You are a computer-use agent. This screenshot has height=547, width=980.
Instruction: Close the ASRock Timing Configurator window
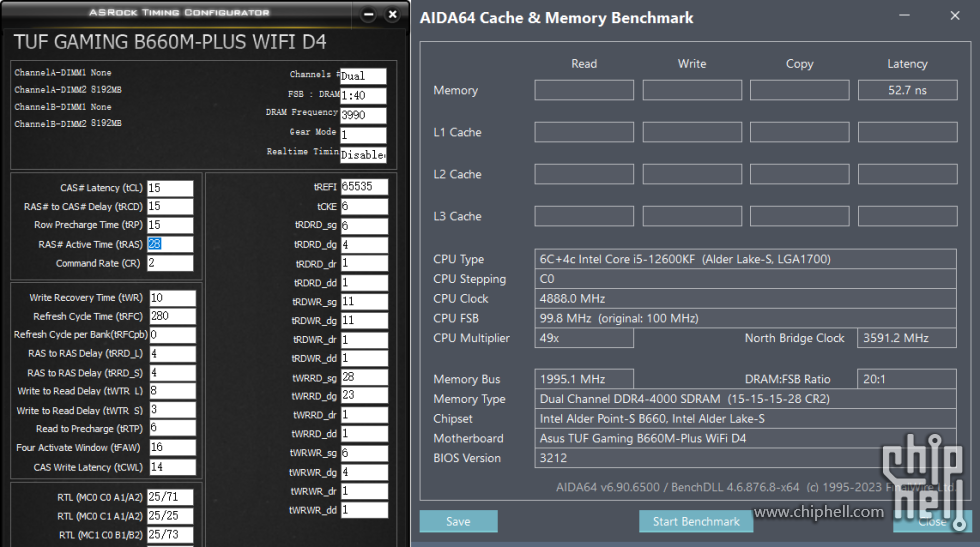[x=392, y=14]
